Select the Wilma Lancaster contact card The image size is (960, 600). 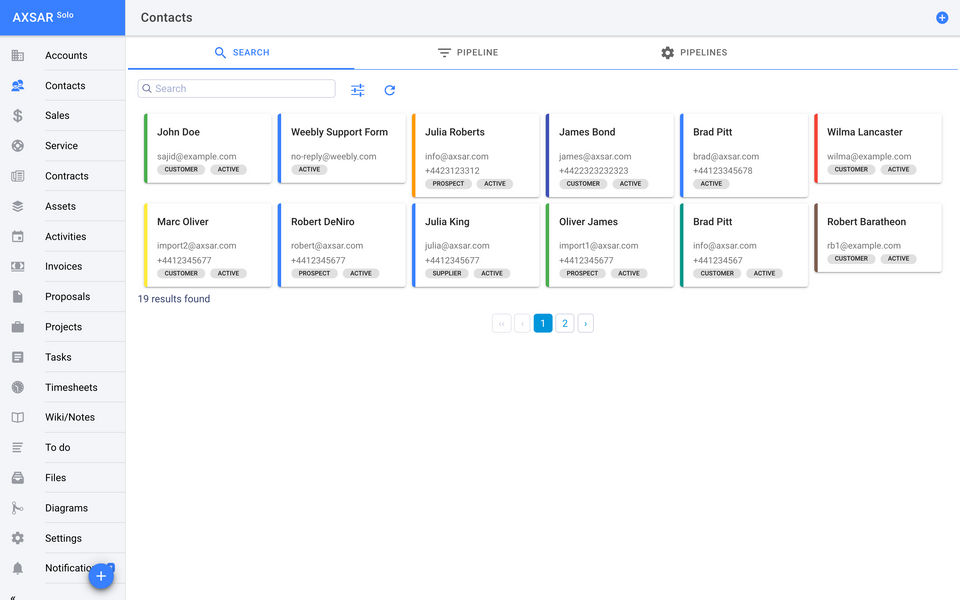[878, 148]
